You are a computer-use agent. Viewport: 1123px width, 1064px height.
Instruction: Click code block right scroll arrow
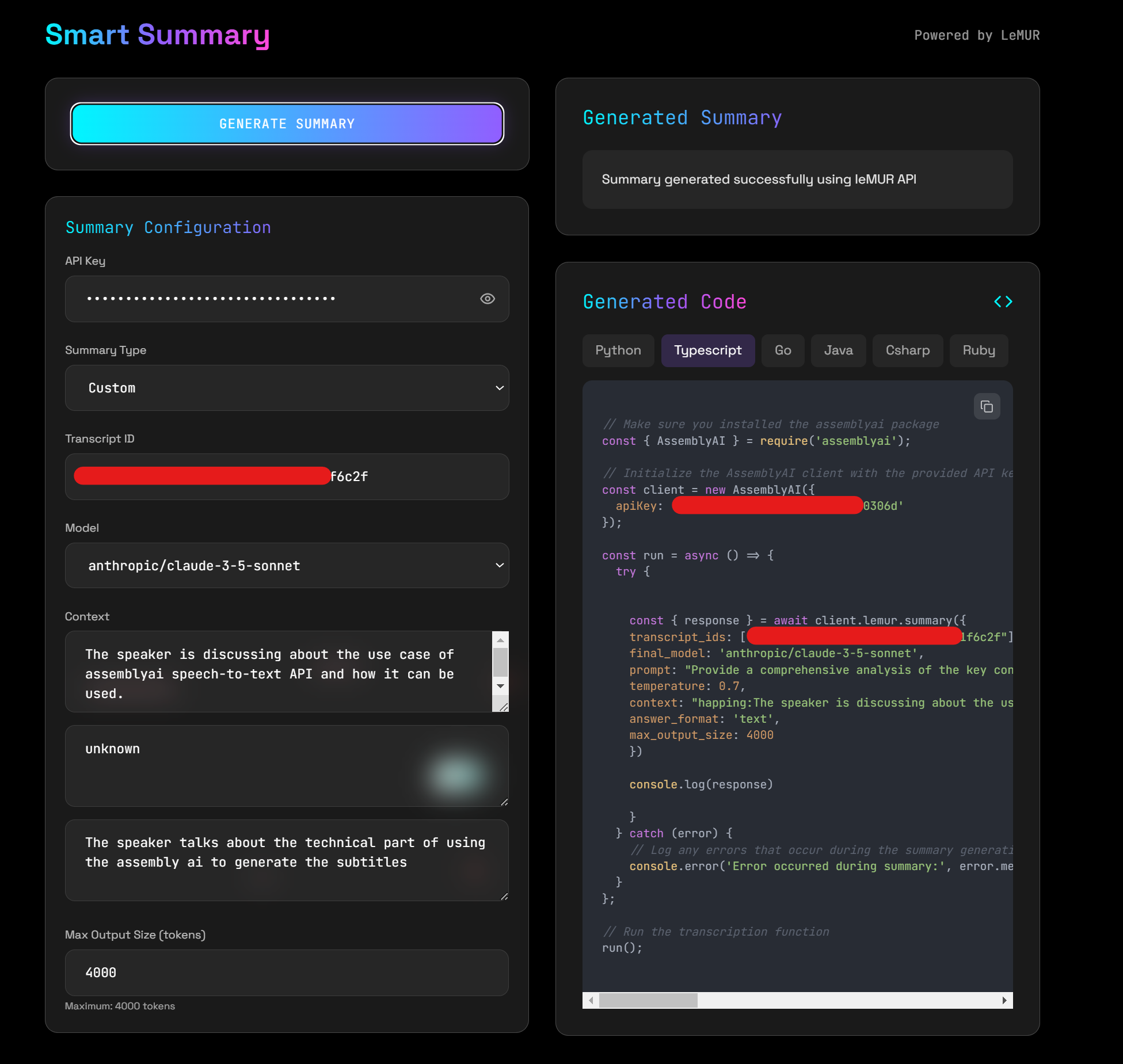tap(1004, 1000)
